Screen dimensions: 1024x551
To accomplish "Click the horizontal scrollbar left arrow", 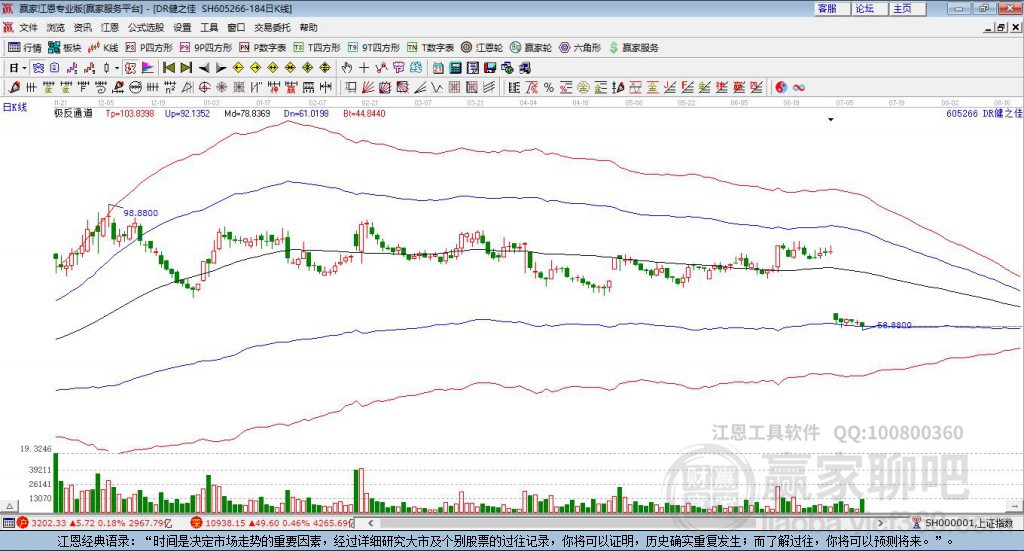I will click(371, 523).
